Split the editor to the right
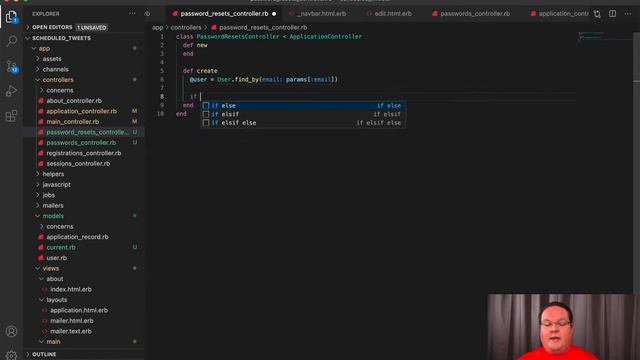 pyautogui.click(x=613, y=13)
